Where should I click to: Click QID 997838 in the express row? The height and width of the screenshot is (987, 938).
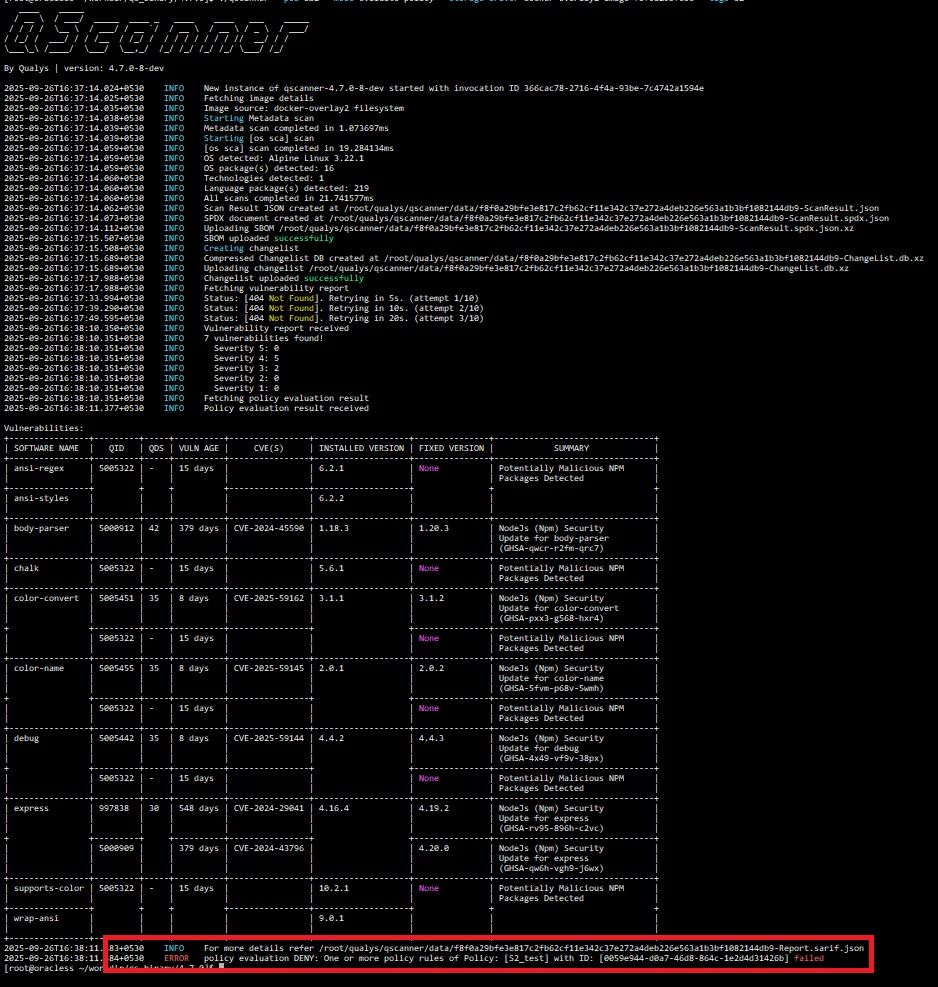(114, 808)
